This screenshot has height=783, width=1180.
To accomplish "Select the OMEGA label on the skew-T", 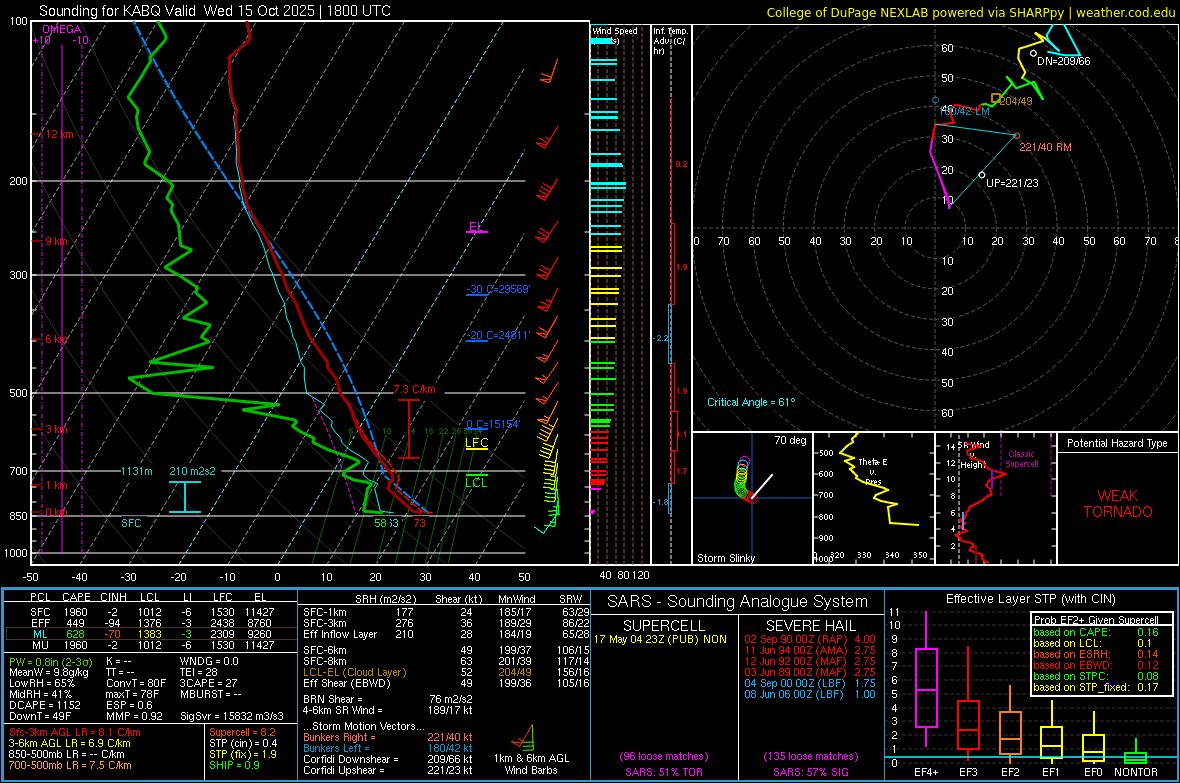I will 62,29.
